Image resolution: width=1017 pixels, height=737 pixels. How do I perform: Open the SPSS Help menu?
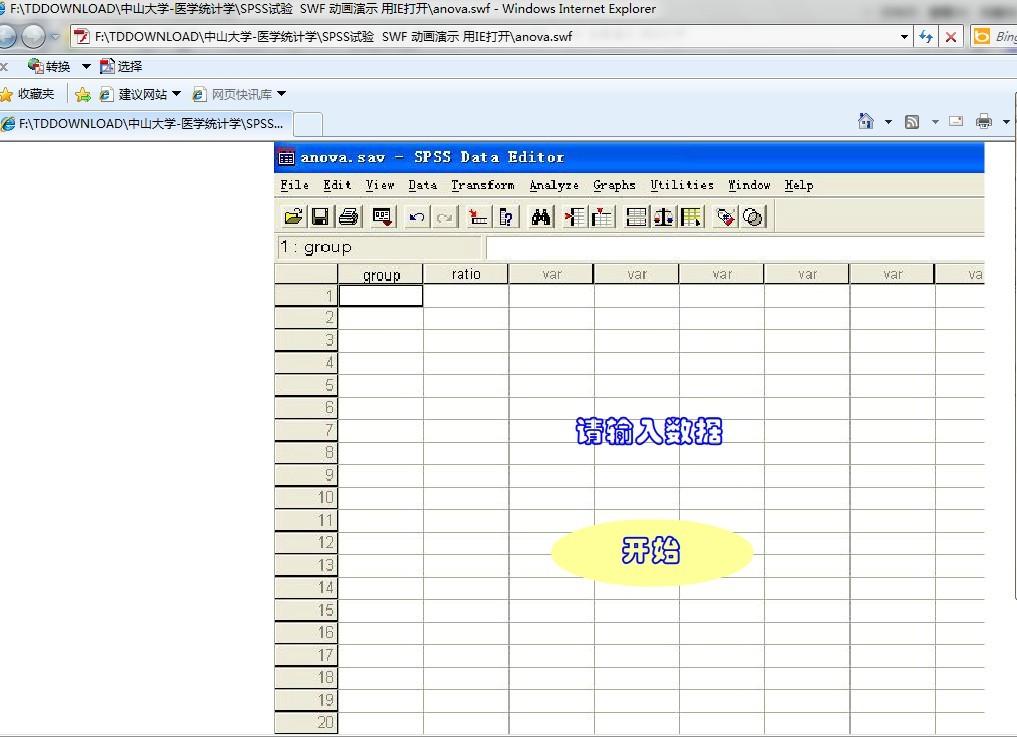(798, 185)
